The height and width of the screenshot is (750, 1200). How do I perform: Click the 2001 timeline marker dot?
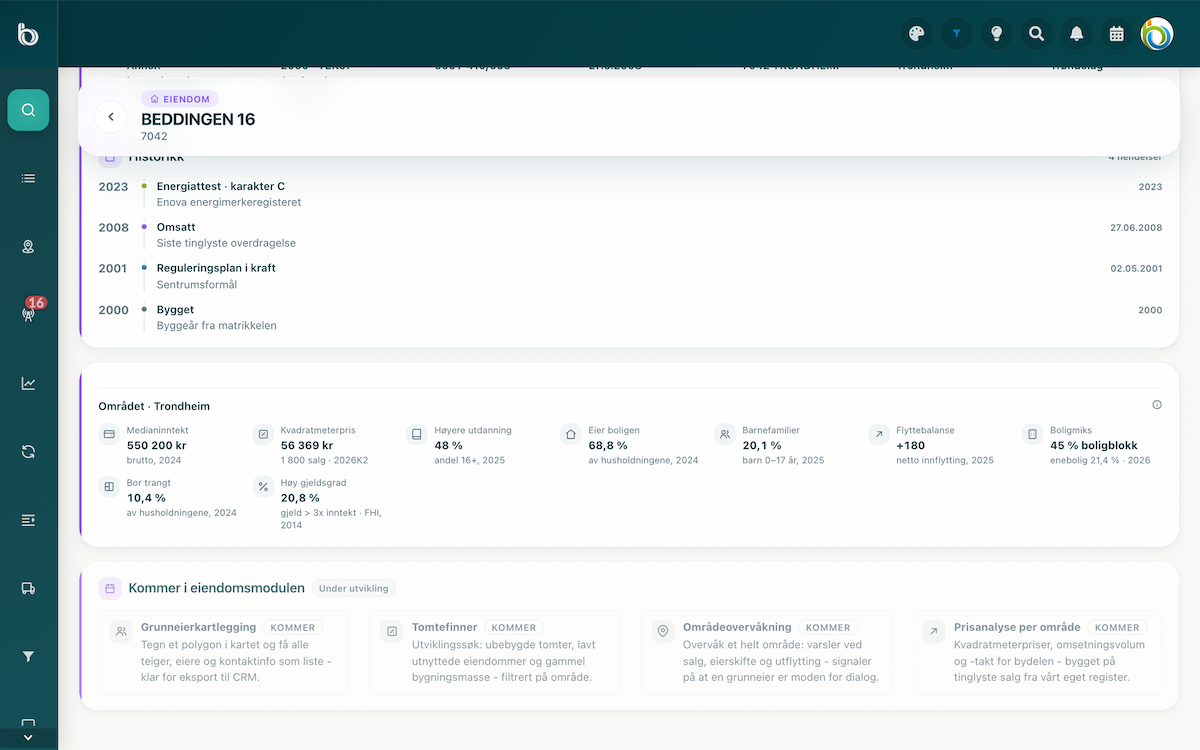(x=144, y=268)
